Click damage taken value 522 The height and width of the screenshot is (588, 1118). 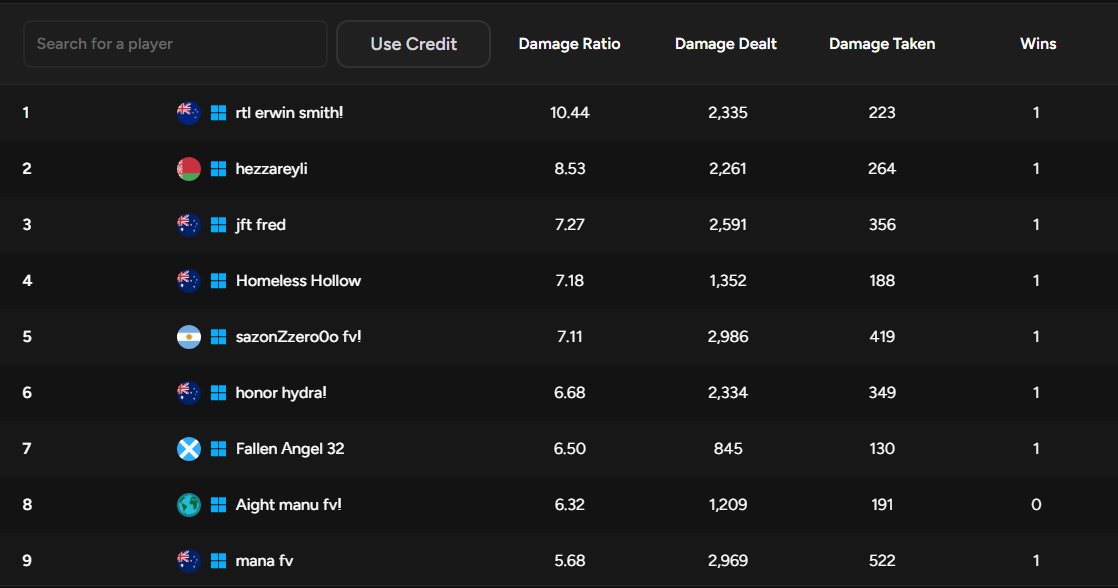tap(882, 561)
